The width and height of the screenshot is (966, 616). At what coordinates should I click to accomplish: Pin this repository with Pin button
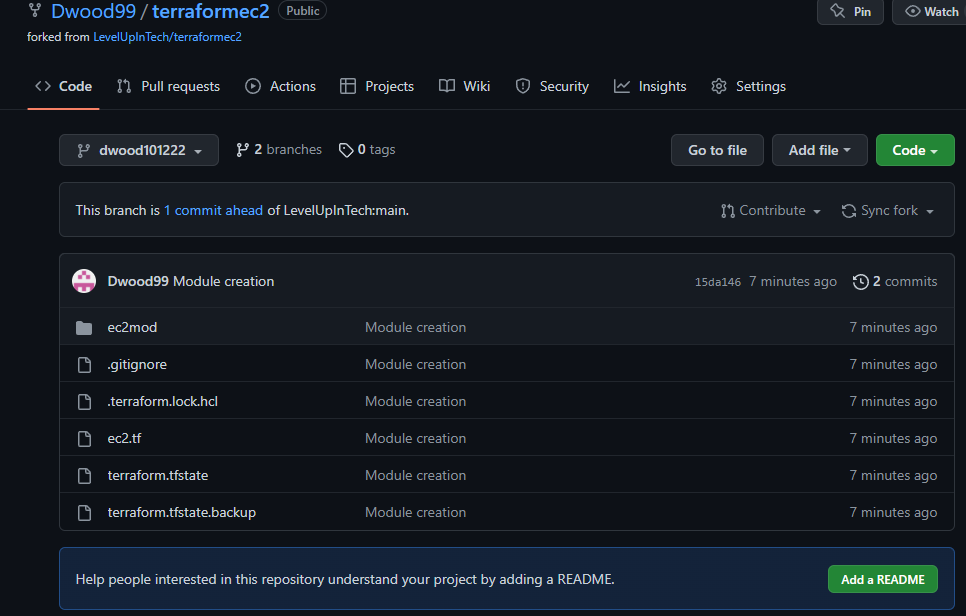point(850,11)
